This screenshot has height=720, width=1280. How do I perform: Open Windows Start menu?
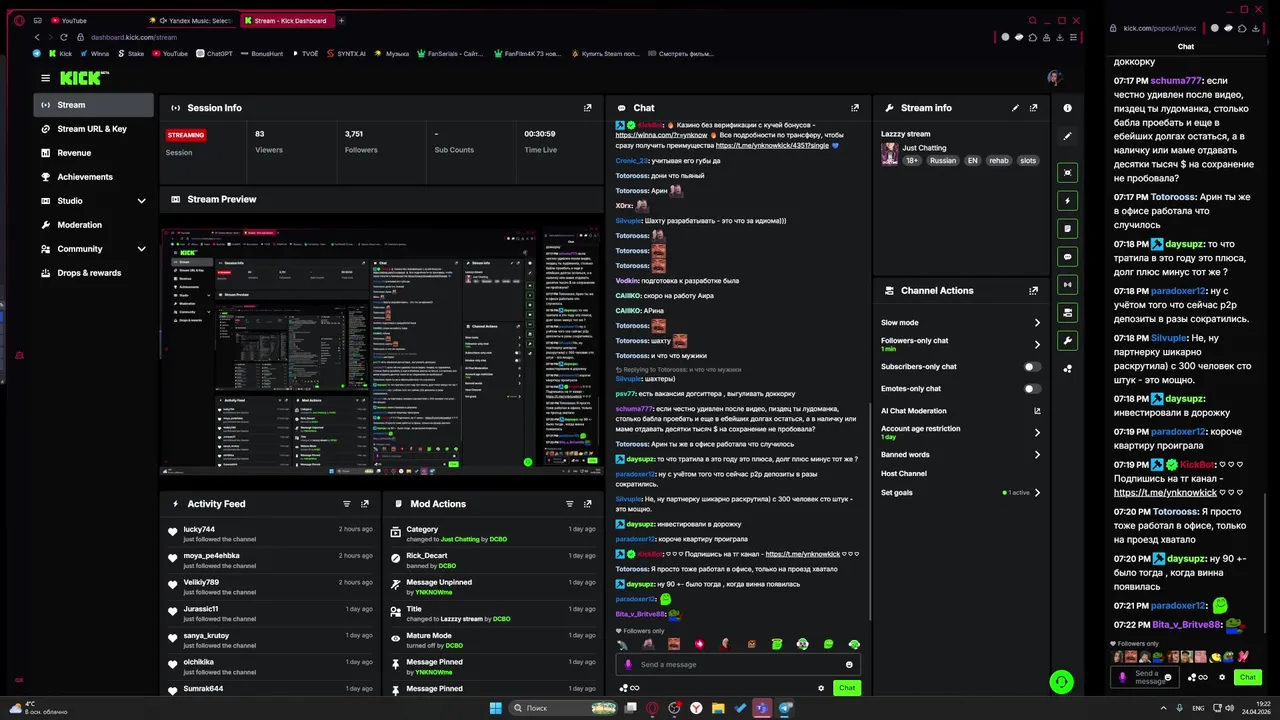coord(495,708)
